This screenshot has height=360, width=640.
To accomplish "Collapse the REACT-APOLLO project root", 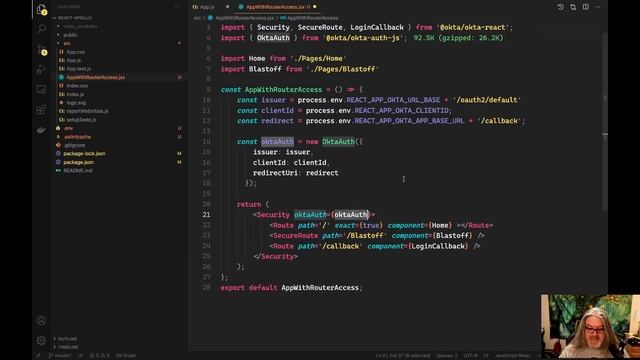I will pos(75,18).
